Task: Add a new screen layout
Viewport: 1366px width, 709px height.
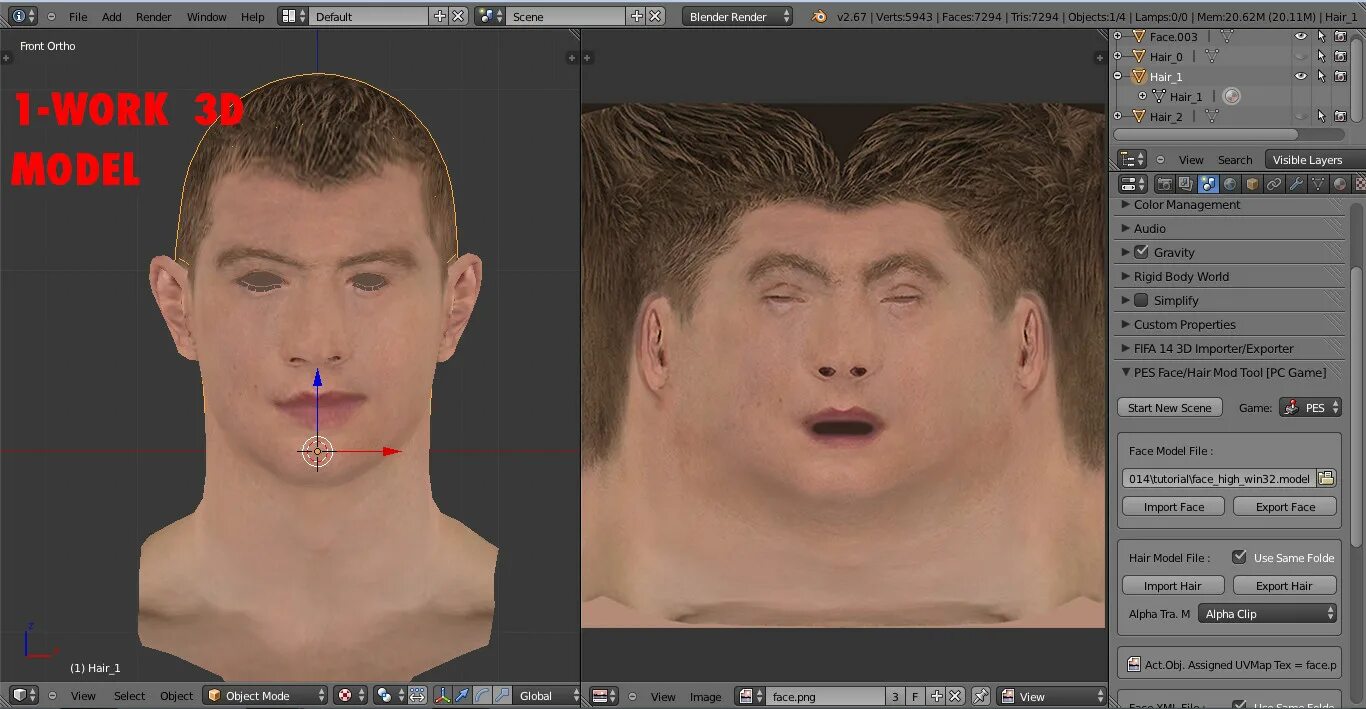Action: (x=440, y=16)
